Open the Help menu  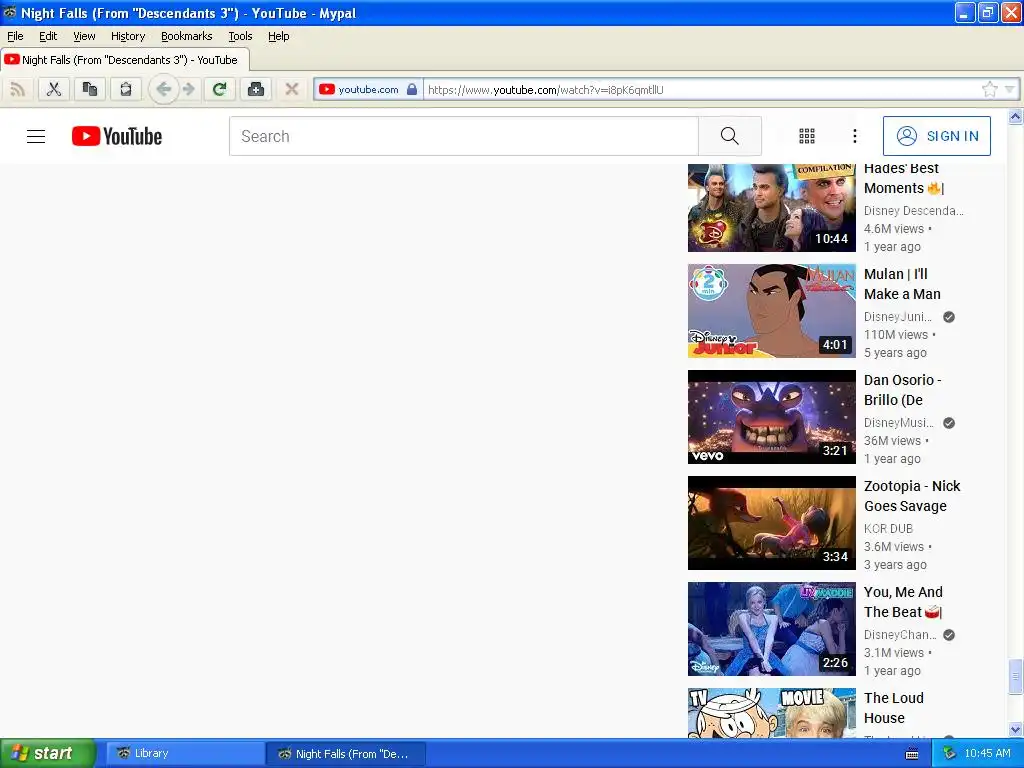tap(279, 36)
